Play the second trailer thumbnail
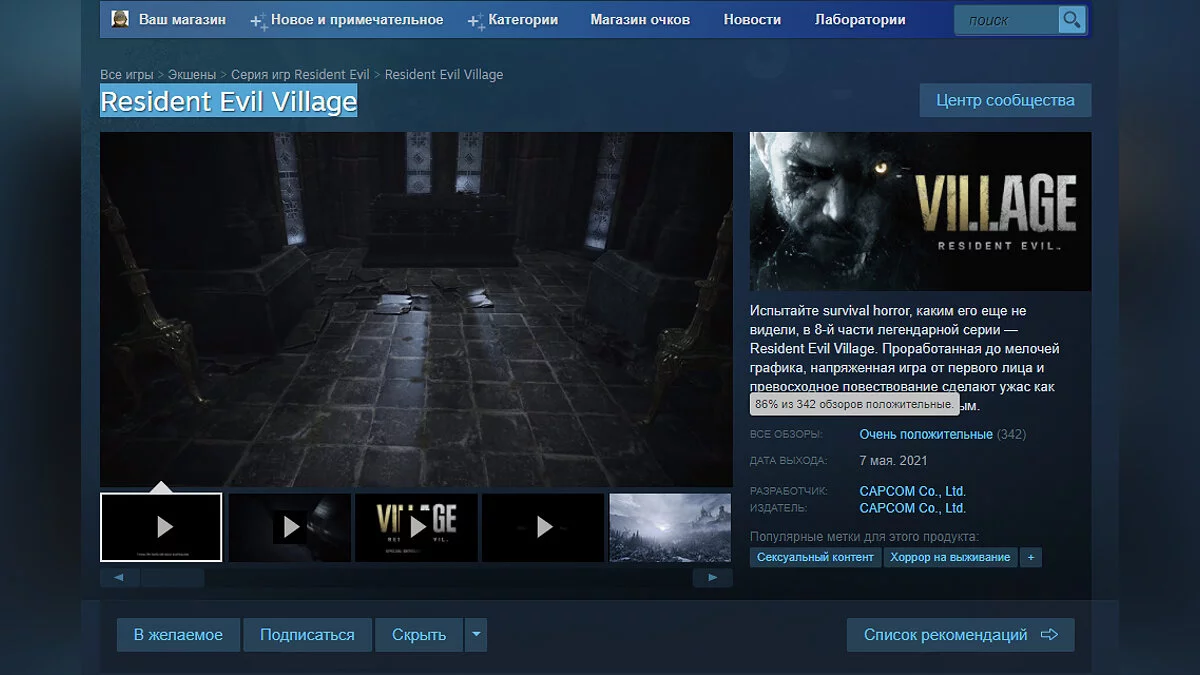The width and height of the screenshot is (1200, 675). pos(289,527)
